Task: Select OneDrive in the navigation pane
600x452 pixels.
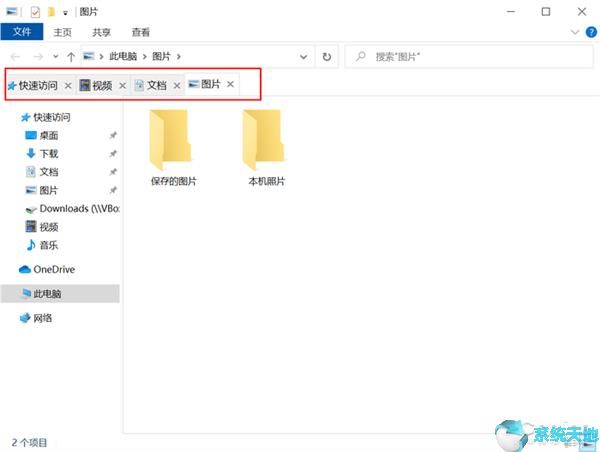Action: [x=47, y=269]
